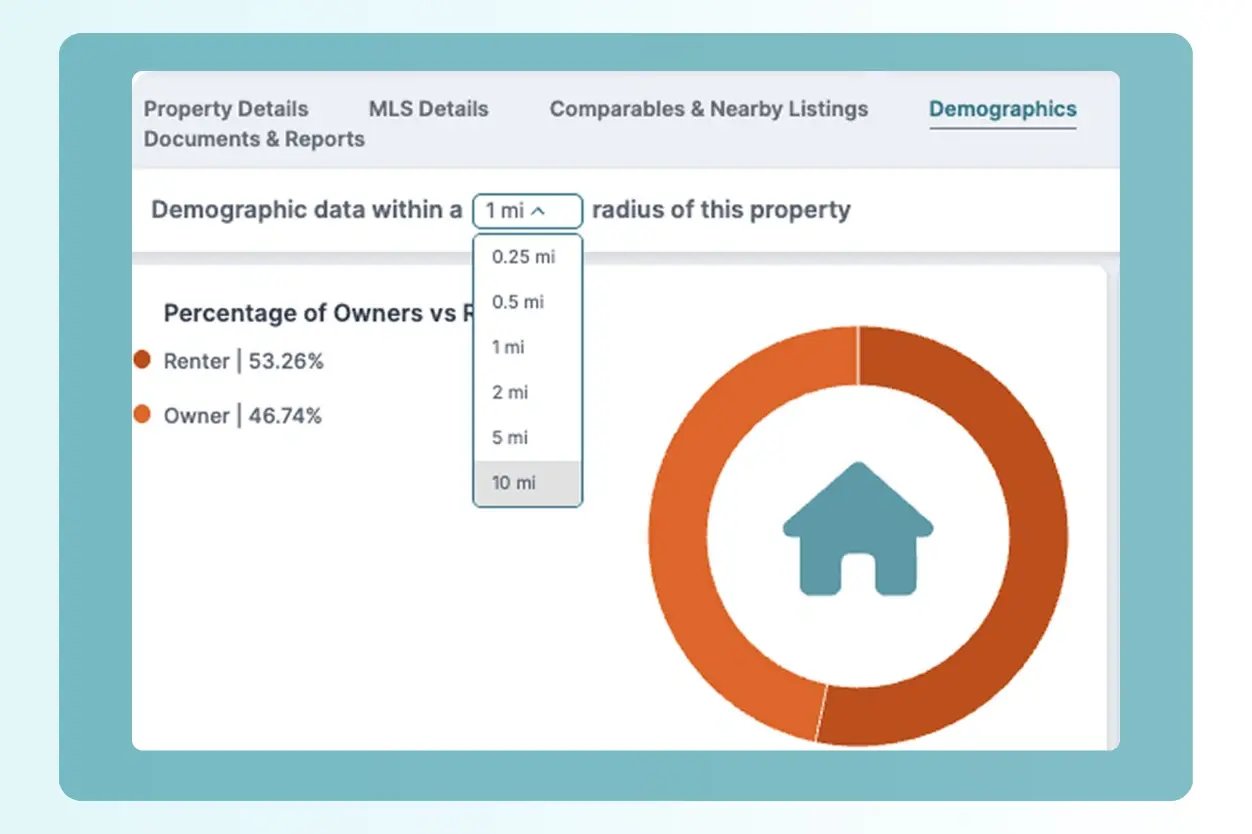Collapse the radius selection dropdown
The height and width of the screenshot is (834, 1252).
(x=527, y=210)
